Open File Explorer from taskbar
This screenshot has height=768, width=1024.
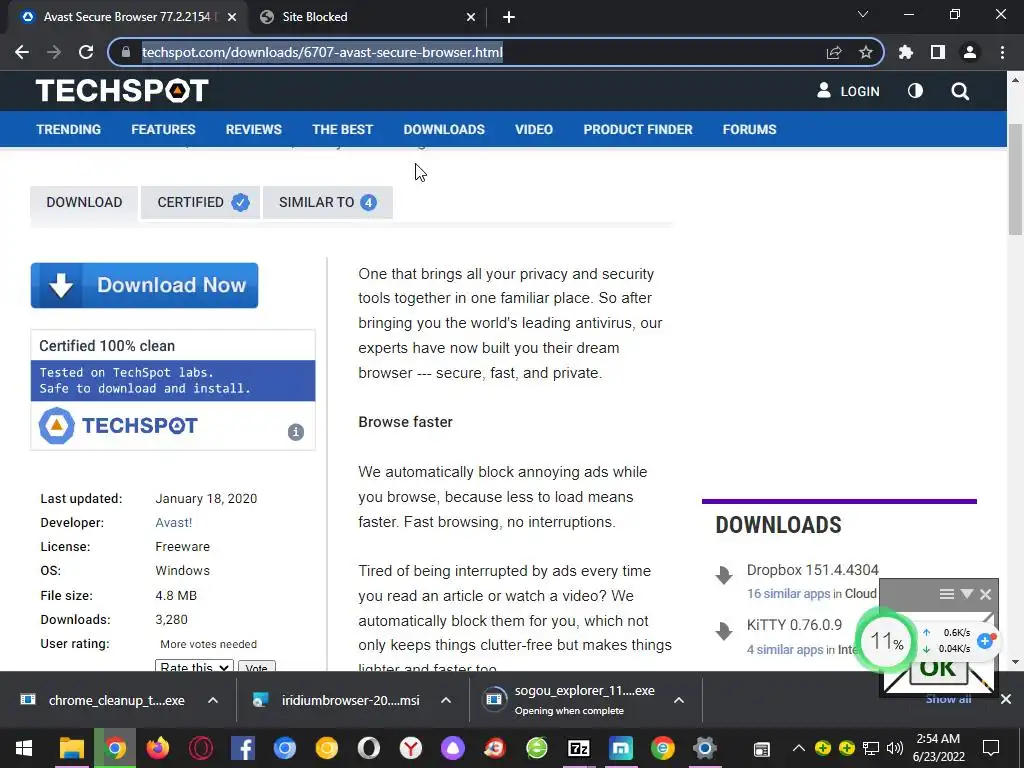[72, 748]
